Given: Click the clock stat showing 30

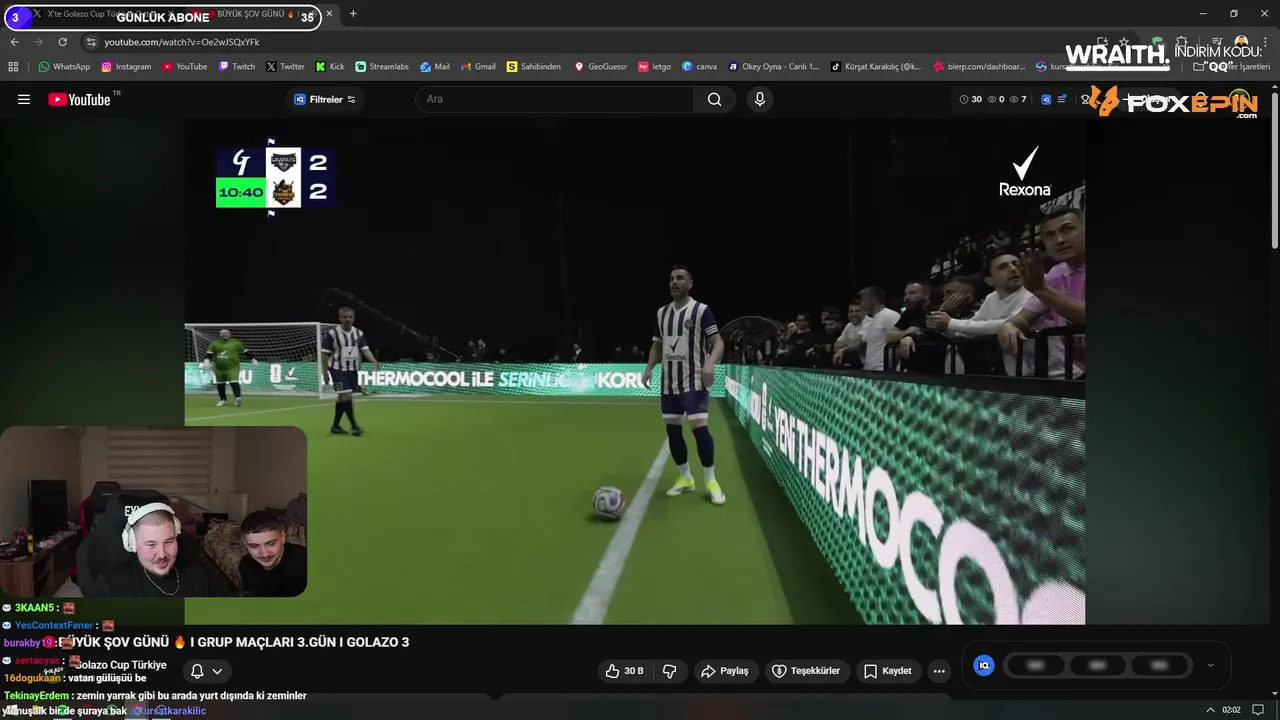Looking at the screenshot, I should coord(970,99).
